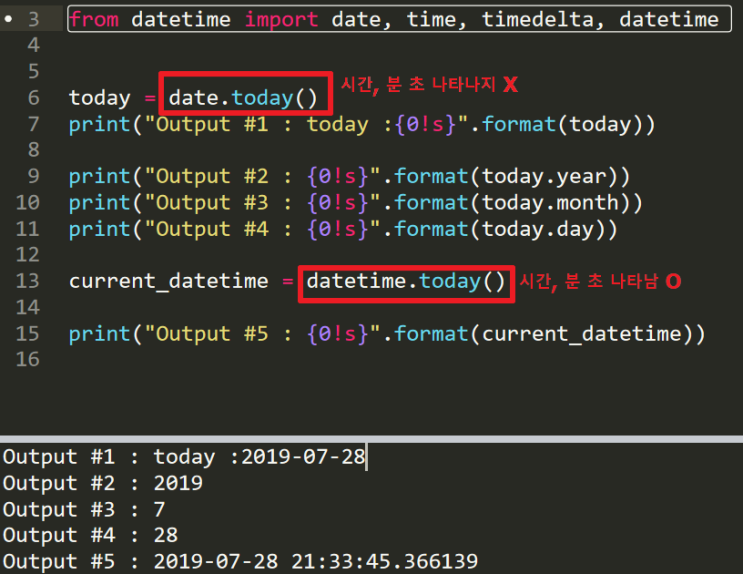
Task: Click 'format(current_datetime)' on line 15
Action: [544, 334]
